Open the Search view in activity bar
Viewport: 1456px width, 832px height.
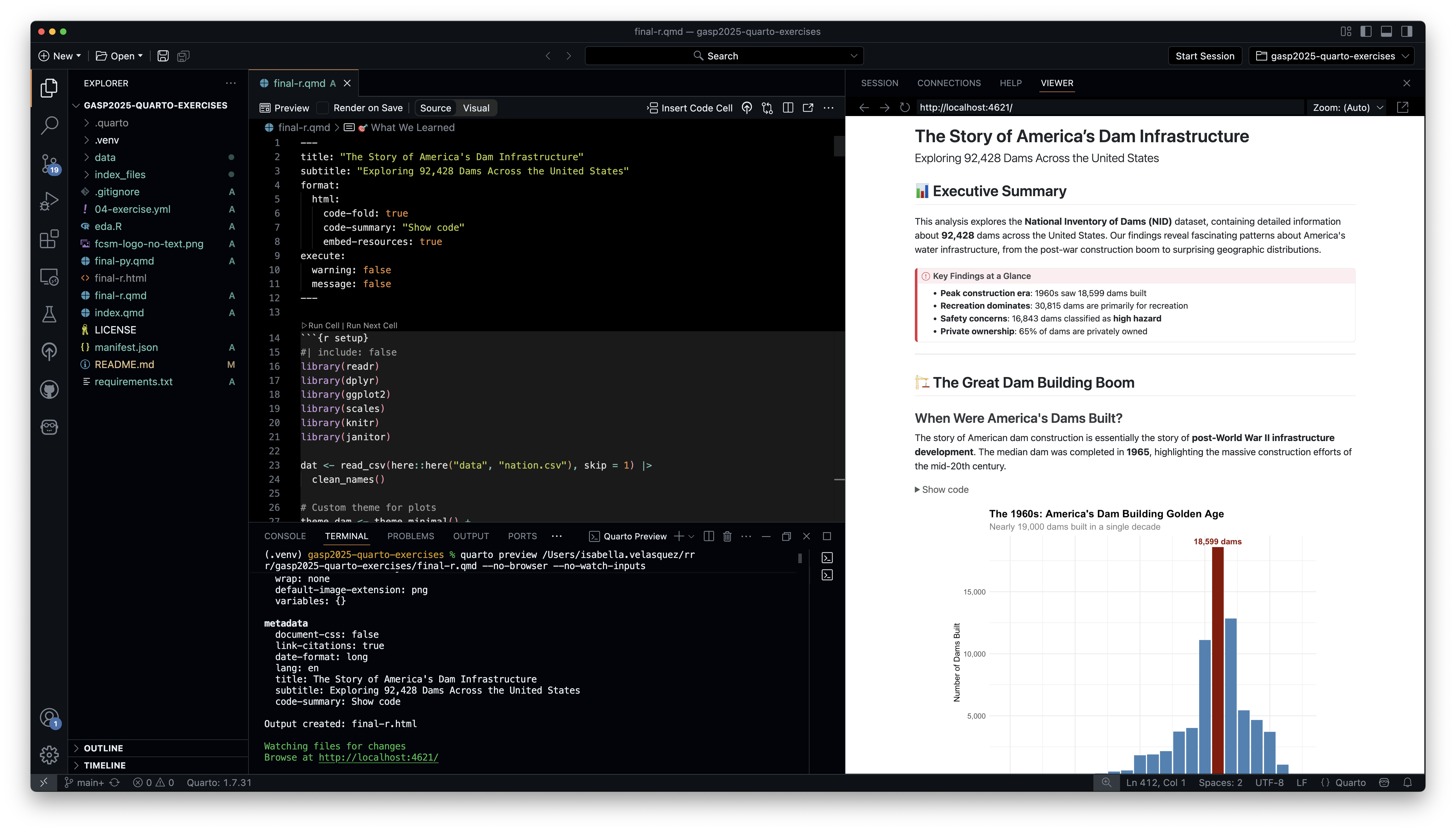pos(49,125)
